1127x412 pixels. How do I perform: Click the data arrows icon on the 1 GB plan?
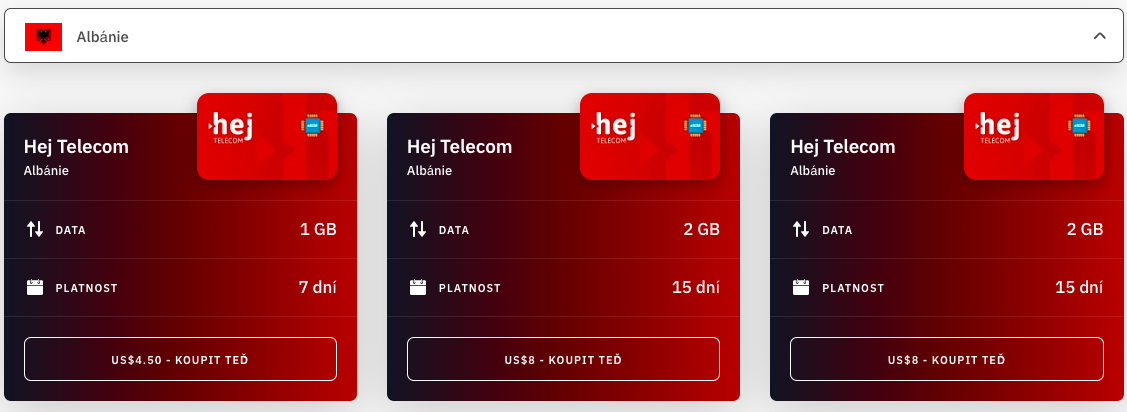(x=35, y=229)
